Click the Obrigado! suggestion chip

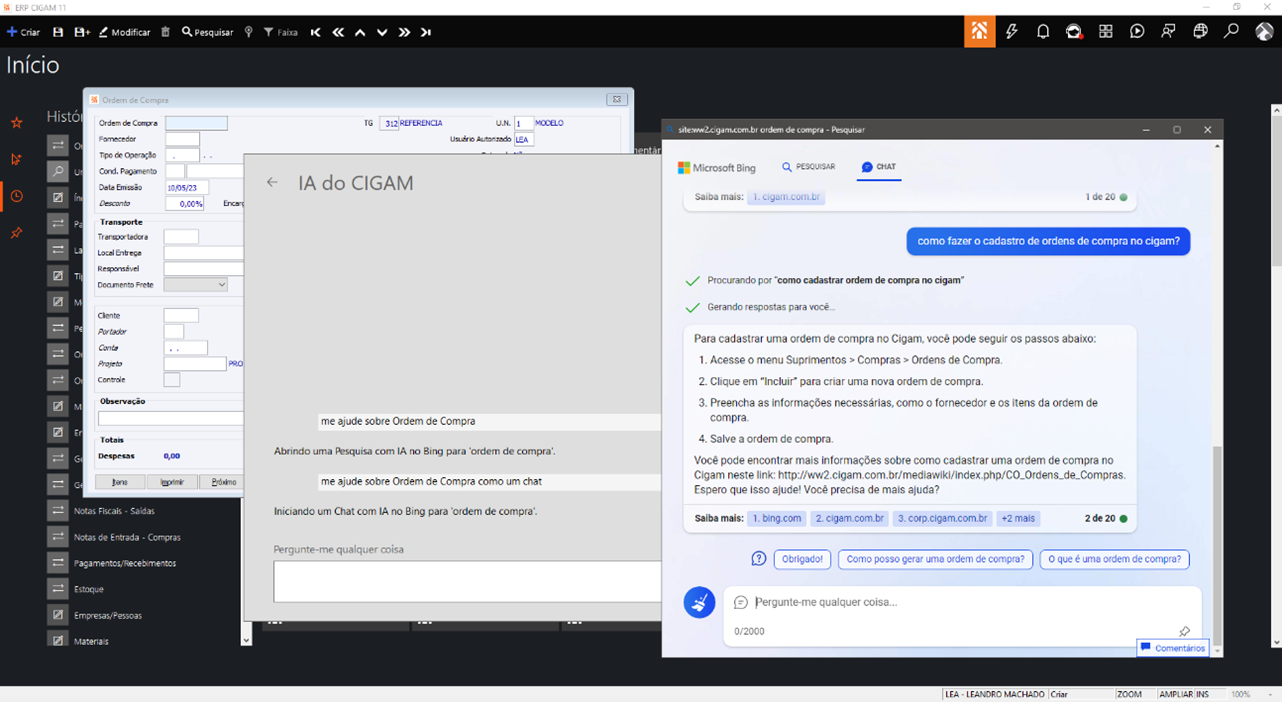coord(802,559)
